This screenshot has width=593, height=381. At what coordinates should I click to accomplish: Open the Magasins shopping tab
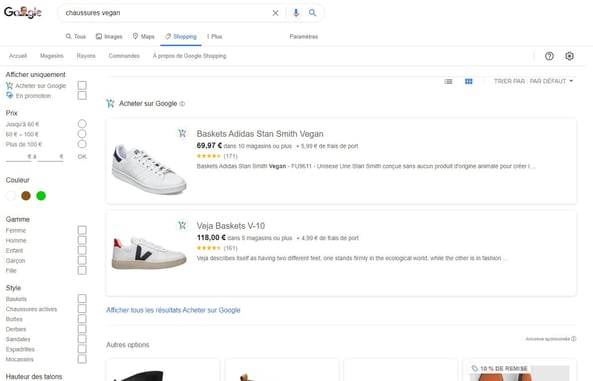click(x=52, y=56)
